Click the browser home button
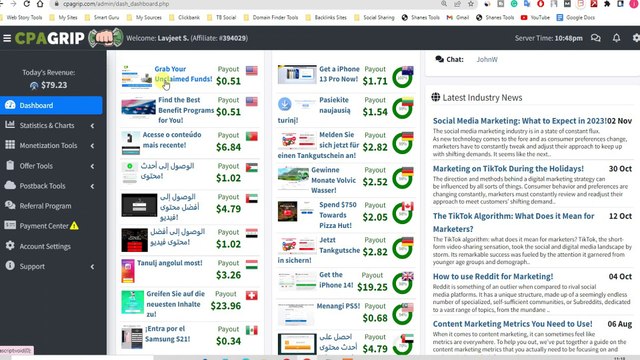This screenshot has width=640, height=360. coord(40,4)
